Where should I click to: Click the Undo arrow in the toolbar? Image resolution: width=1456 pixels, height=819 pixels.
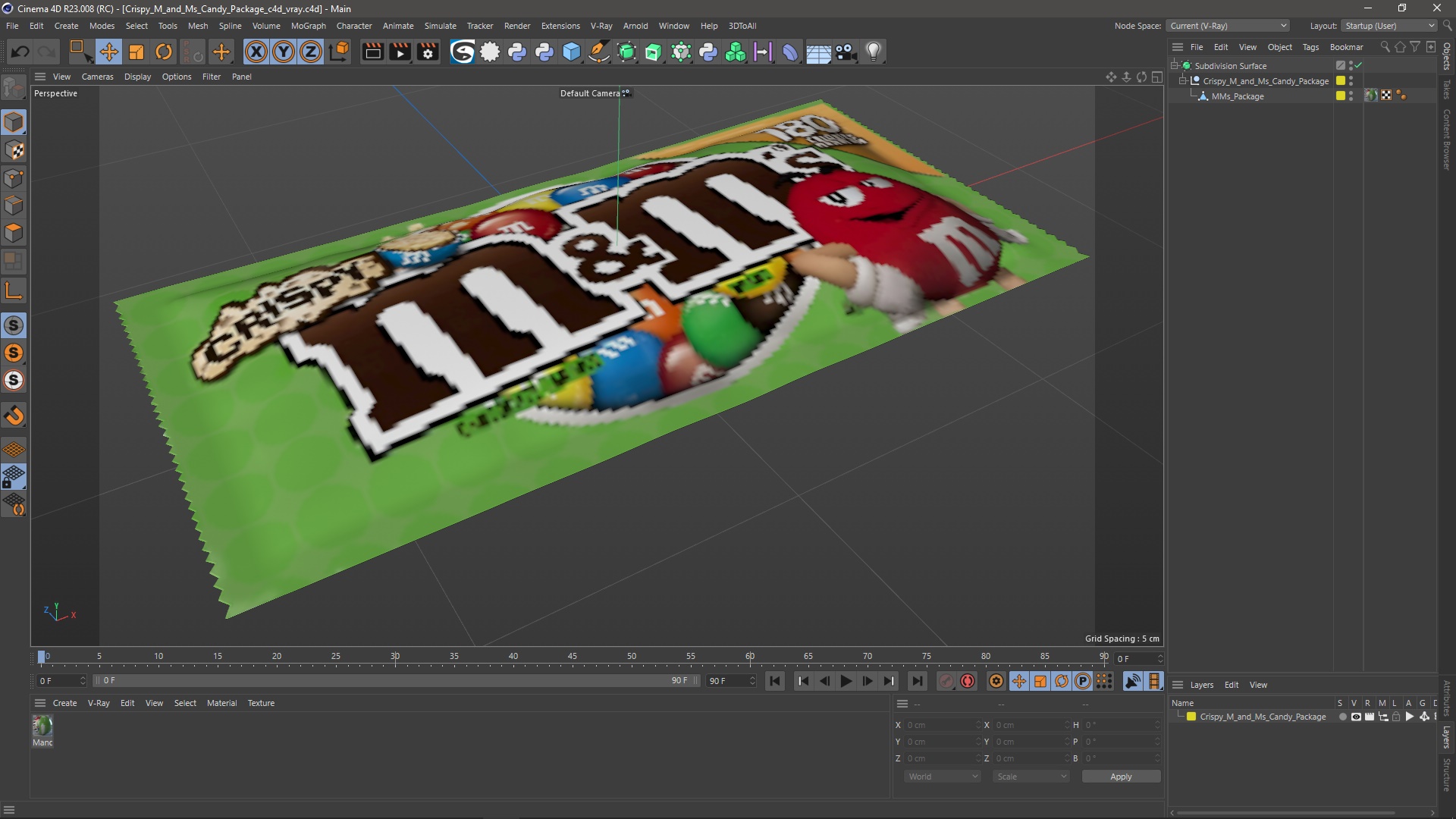[20, 52]
